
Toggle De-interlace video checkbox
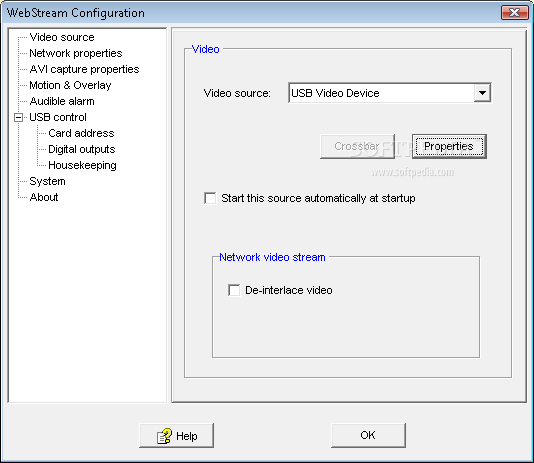(x=234, y=290)
